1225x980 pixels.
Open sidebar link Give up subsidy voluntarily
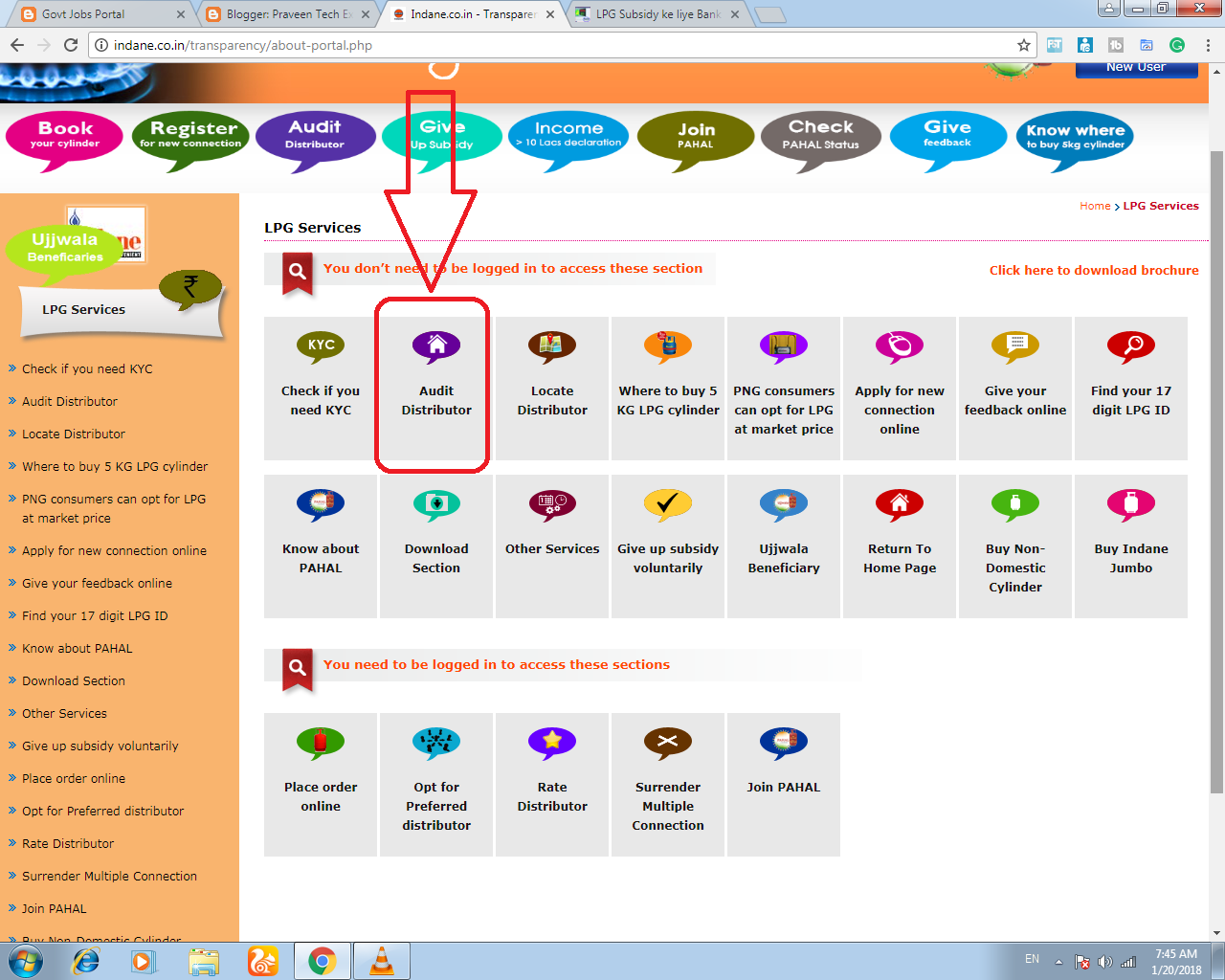(x=100, y=746)
